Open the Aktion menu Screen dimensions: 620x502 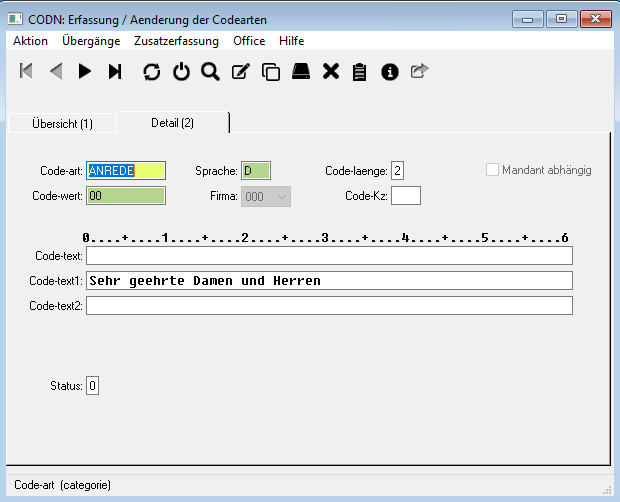coord(30,41)
